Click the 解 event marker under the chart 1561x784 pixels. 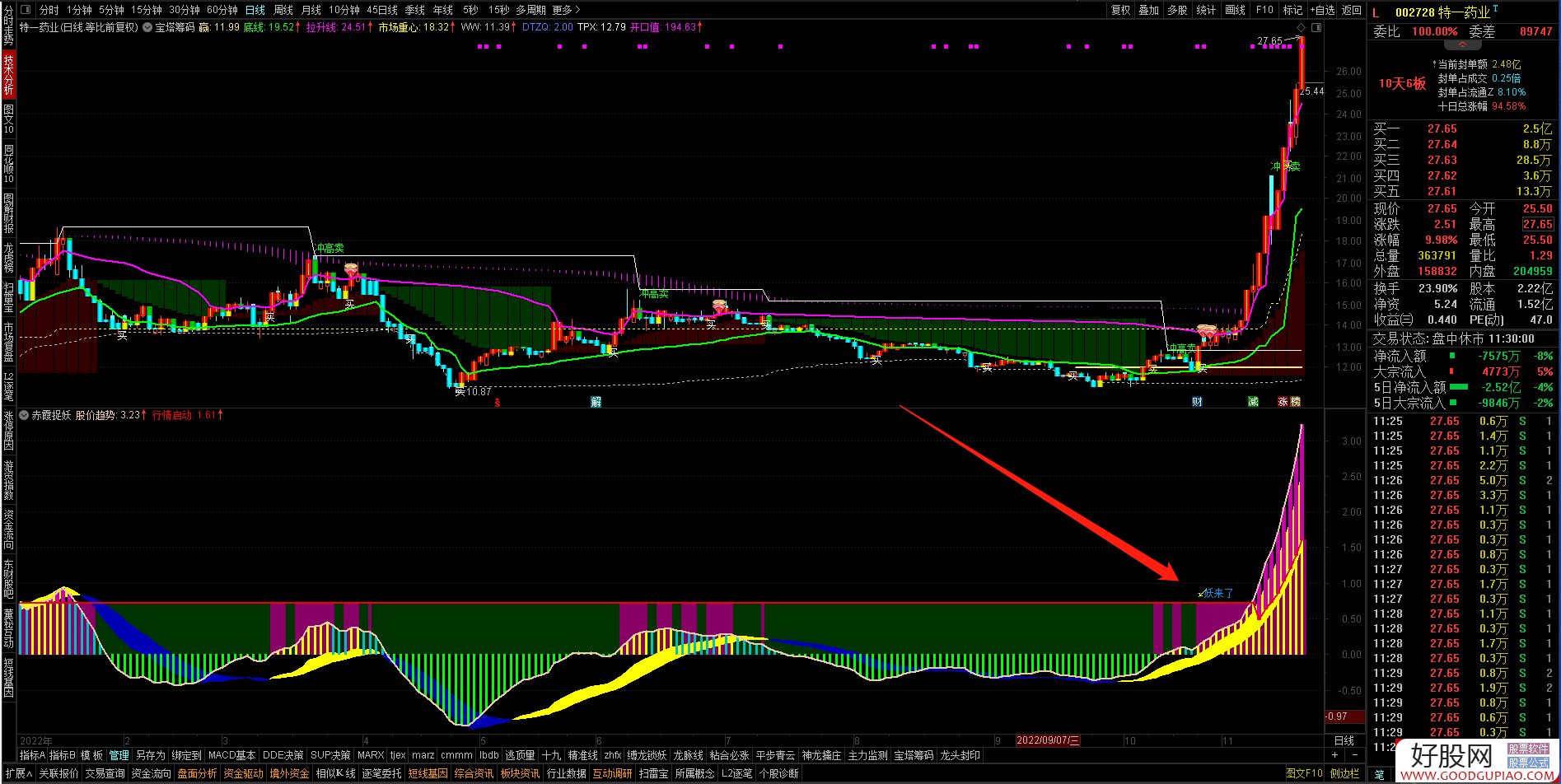[596, 402]
